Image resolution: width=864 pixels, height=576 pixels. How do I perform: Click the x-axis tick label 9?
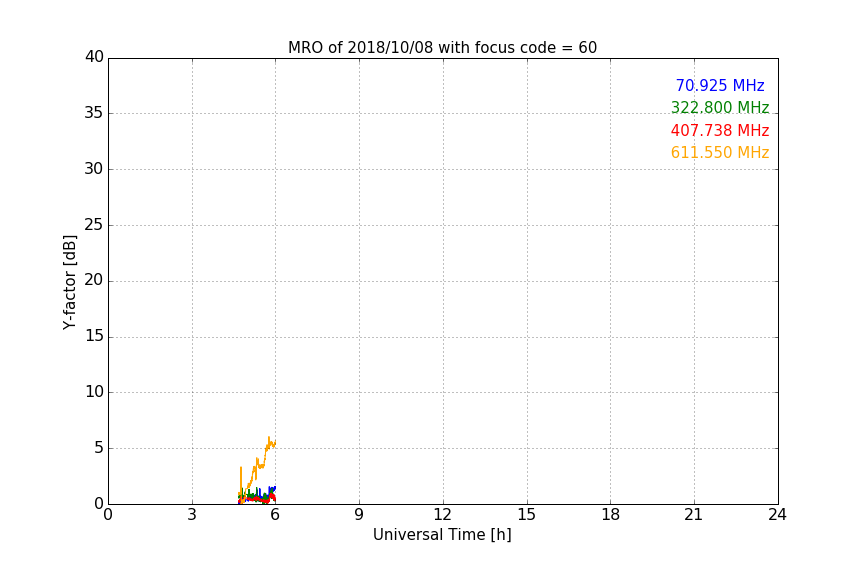[359, 515]
